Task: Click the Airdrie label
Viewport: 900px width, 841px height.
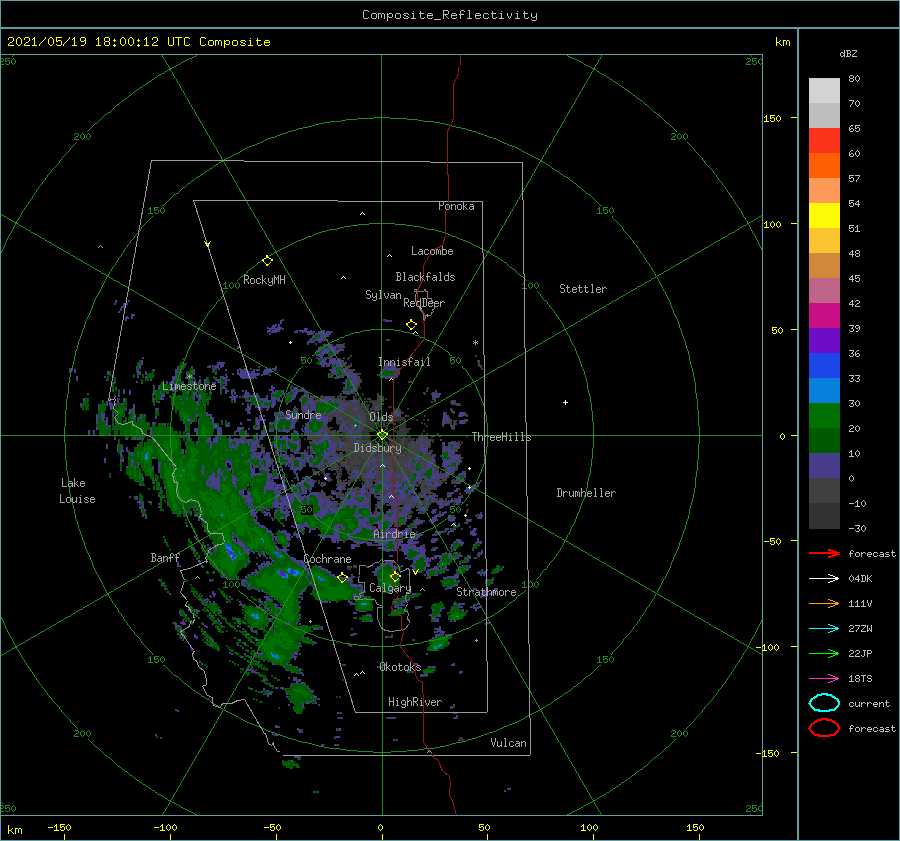Action: (x=394, y=534)
